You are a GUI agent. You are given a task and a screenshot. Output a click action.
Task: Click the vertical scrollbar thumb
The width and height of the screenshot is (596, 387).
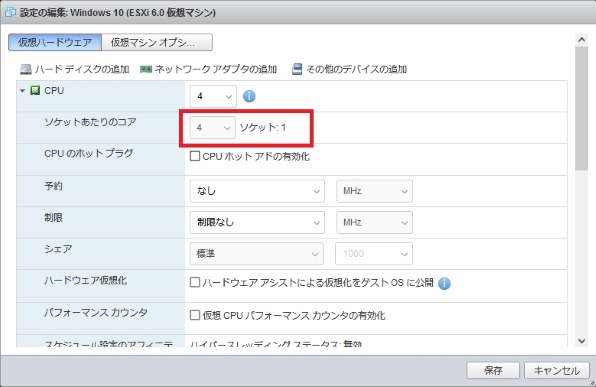pyautogui.click(x=582, y=108)
